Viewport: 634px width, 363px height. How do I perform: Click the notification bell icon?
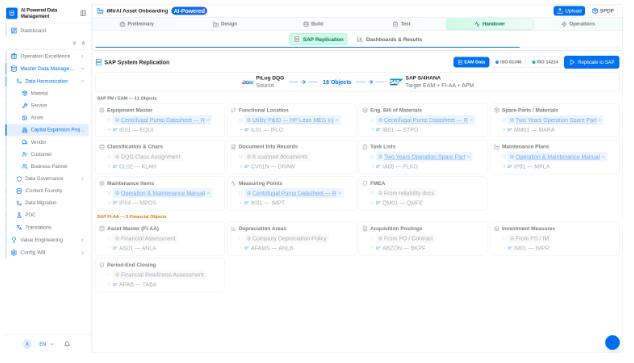click(67, 344)
